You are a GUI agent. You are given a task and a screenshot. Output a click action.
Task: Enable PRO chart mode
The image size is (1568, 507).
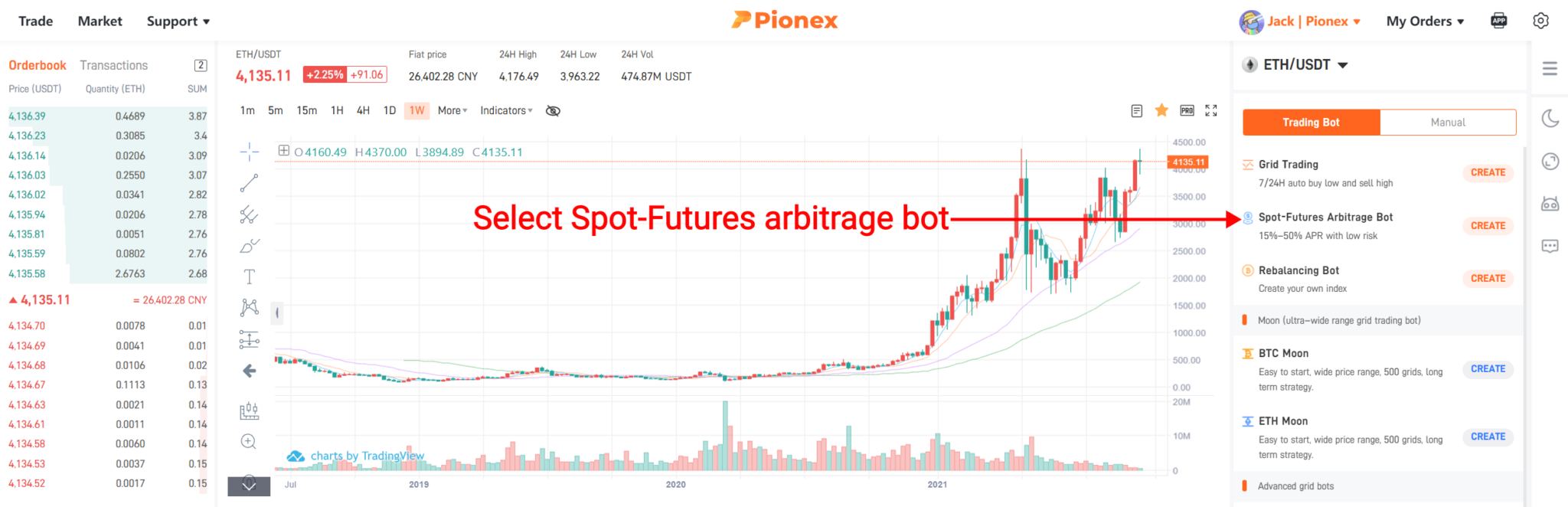click(x=1186, y=110)
